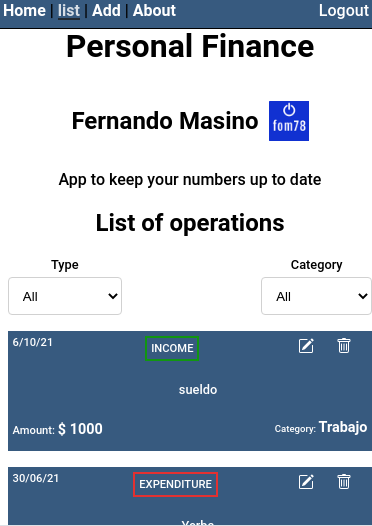This screenshot has width=372, height=526.
Task: Edit the 30/06/21 expenditure operation
Action: point(306,482)
